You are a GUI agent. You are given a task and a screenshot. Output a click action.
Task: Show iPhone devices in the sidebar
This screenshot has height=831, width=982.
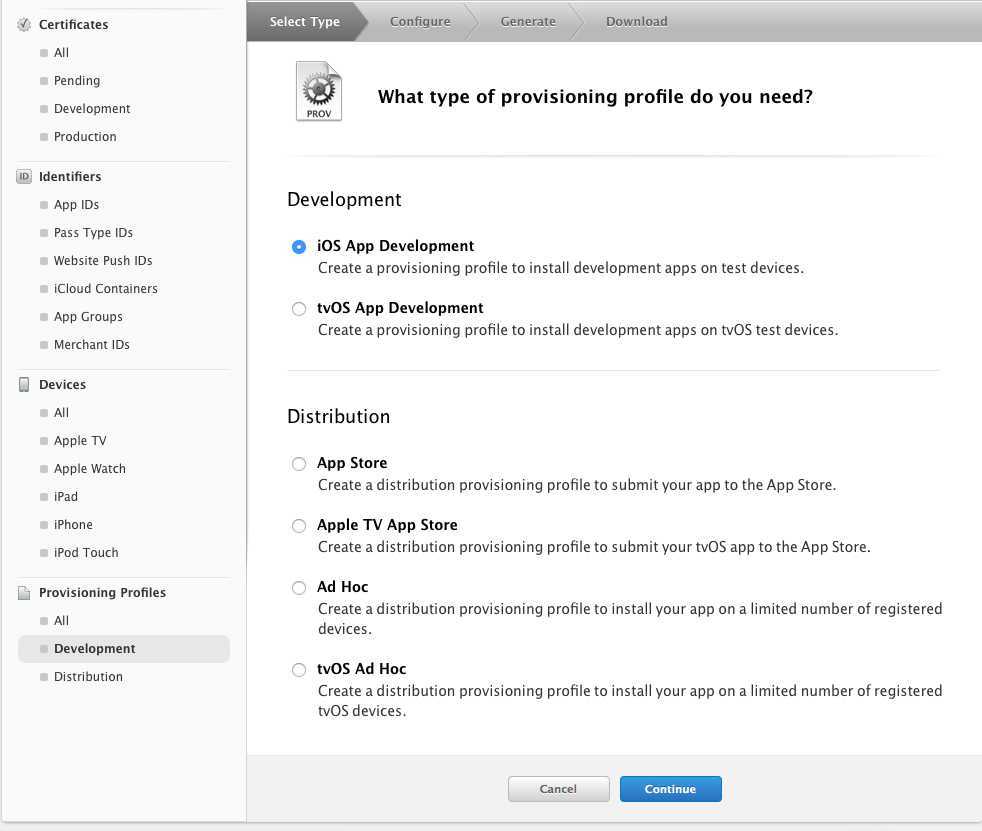73,525
